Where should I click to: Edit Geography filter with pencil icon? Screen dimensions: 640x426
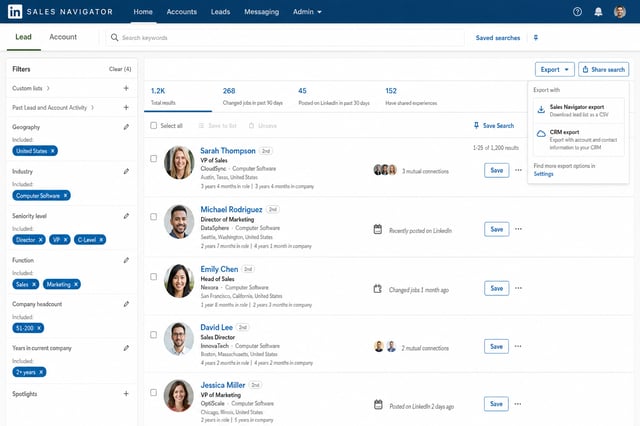click(126, 127)
